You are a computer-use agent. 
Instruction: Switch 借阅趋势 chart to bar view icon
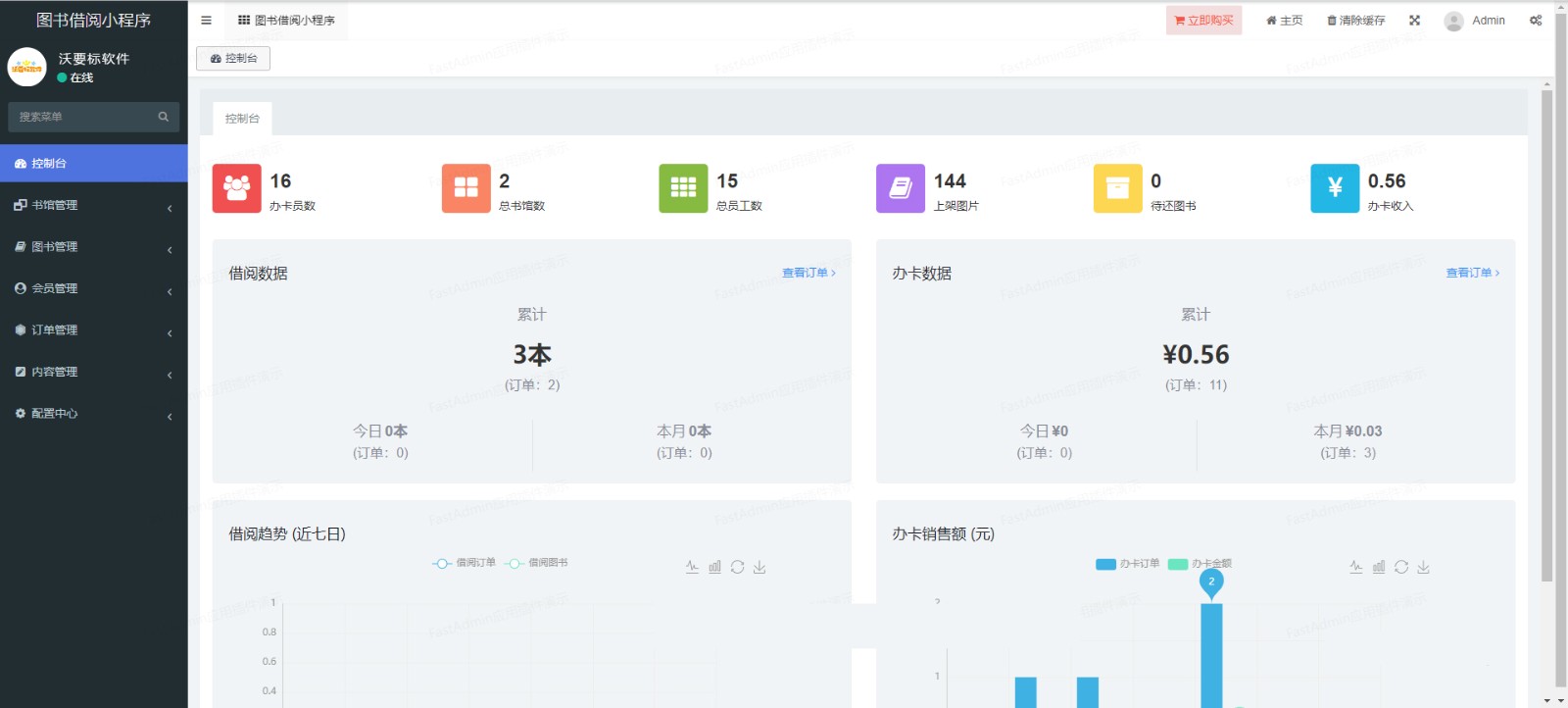(714, 567)
